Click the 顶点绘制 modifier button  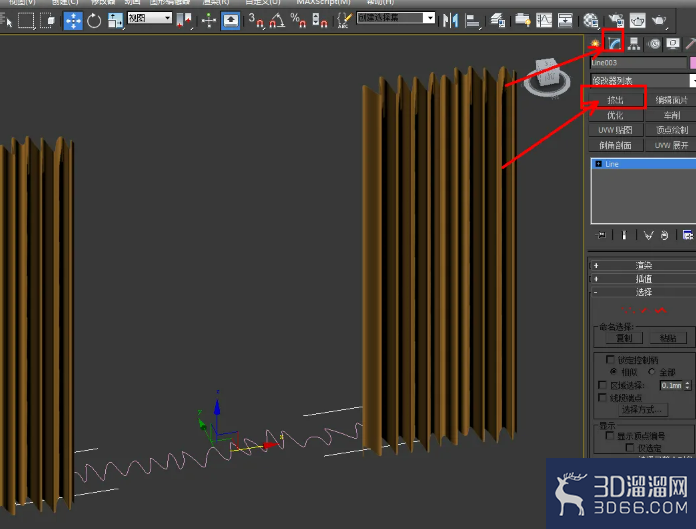click(671, 130)
